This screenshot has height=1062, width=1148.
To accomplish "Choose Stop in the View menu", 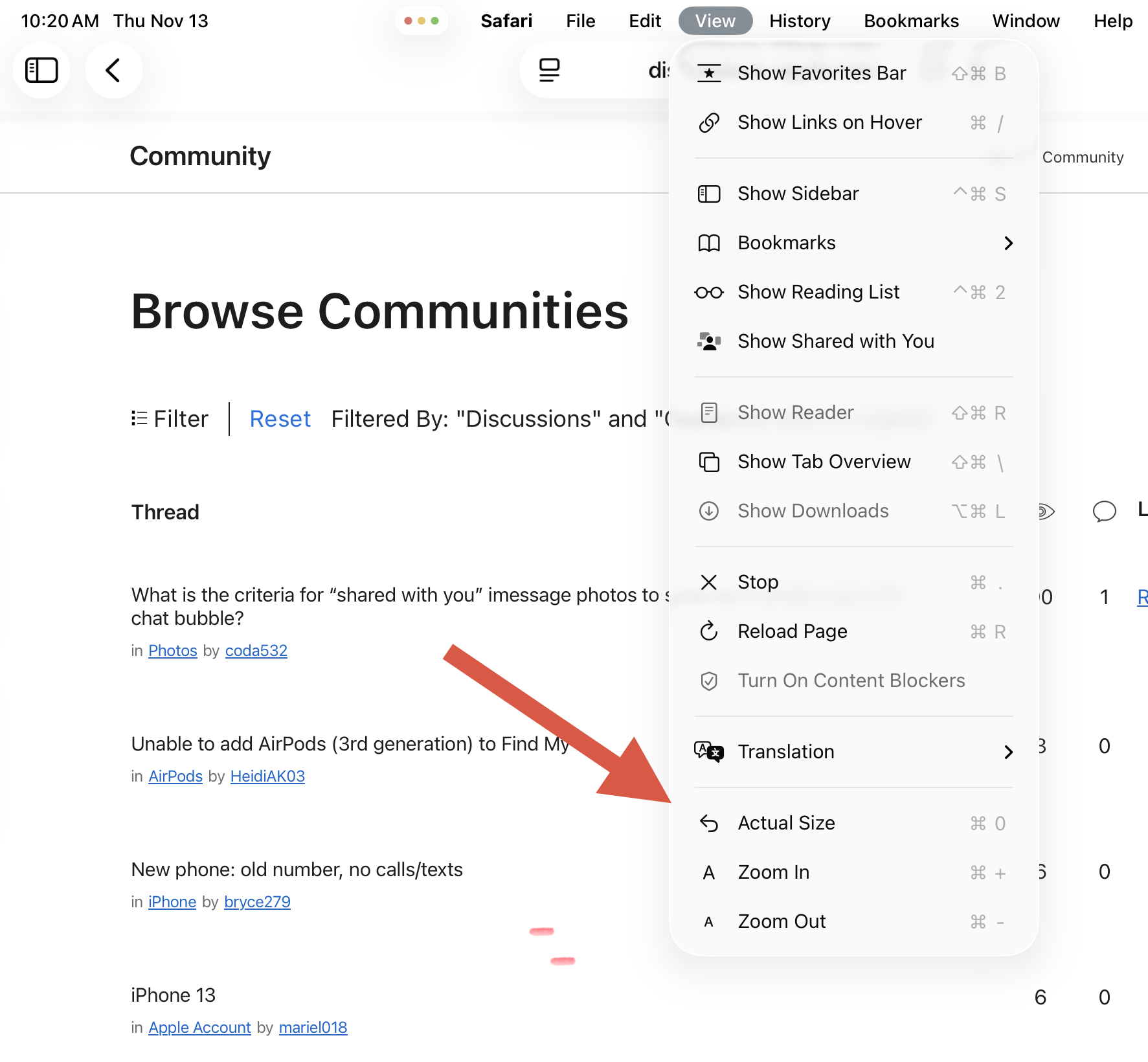I will (853, 582).
